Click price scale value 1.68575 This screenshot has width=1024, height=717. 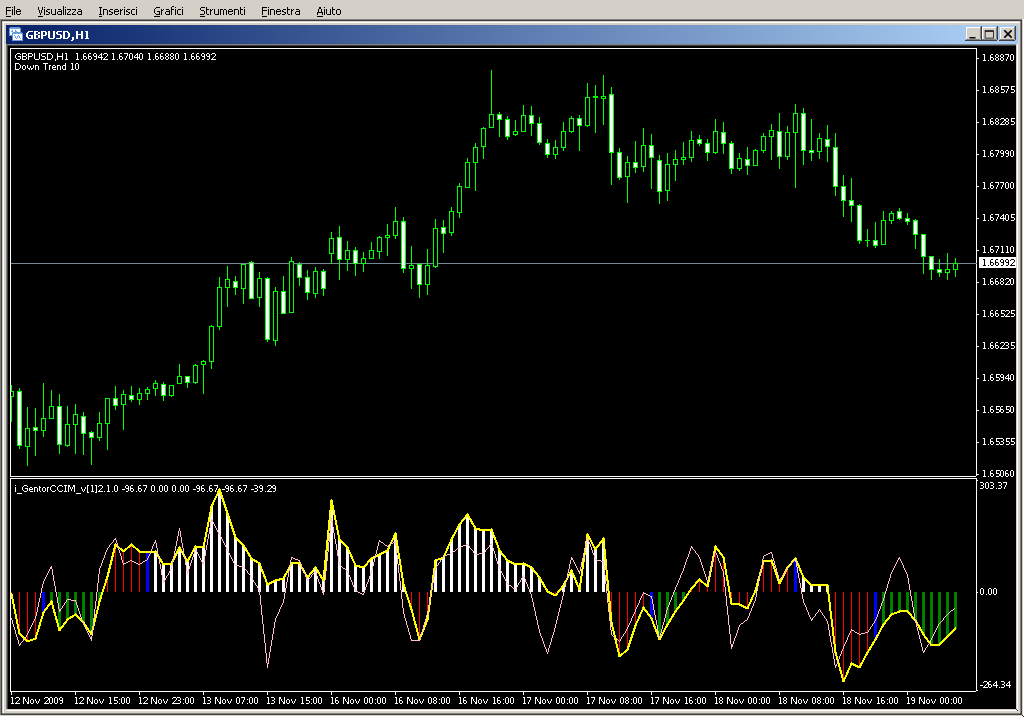(x=999, y=89)
